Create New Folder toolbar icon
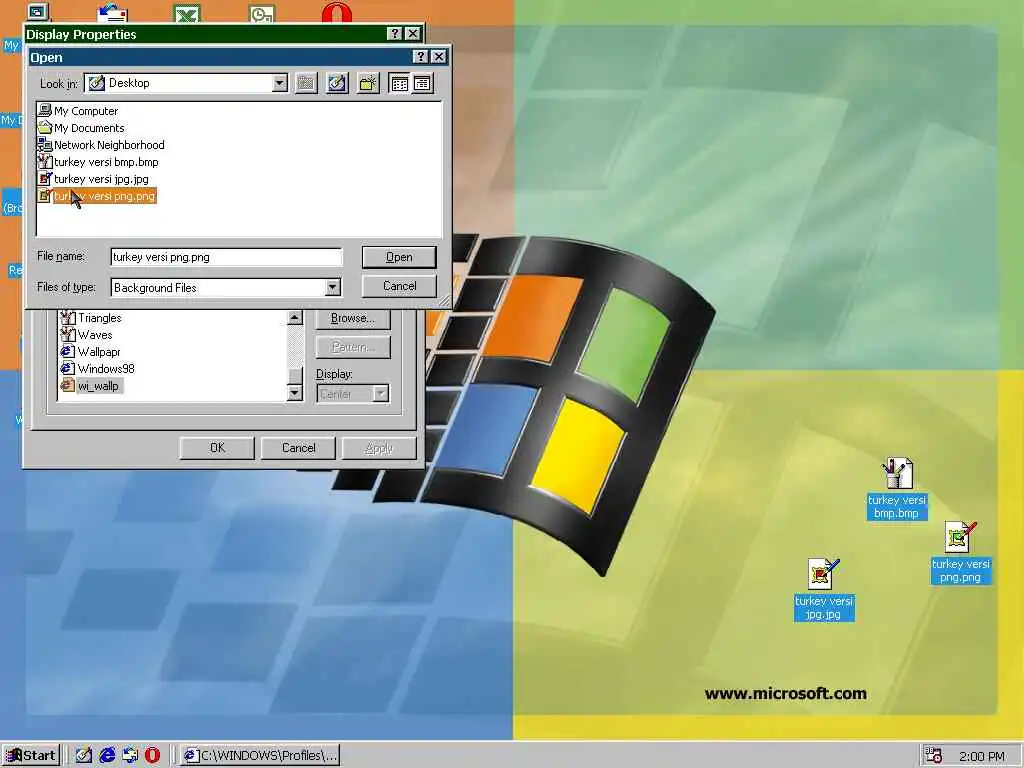1024x768 pixels. (x=368, y=84)
